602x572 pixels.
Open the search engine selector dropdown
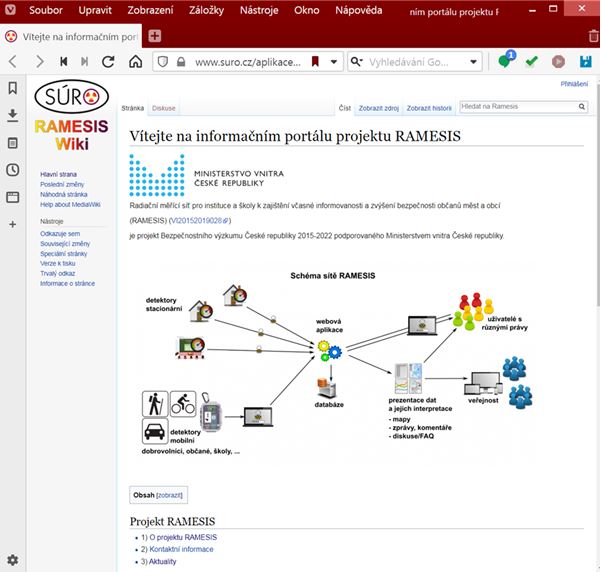[358, 62]
